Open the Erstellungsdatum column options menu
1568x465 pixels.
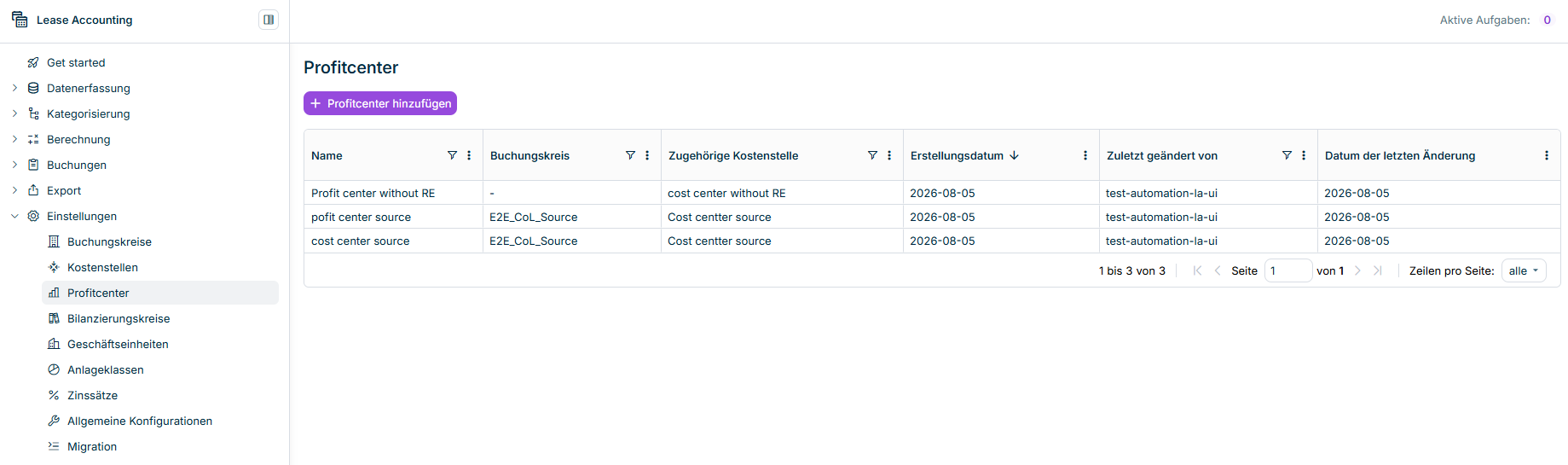pos(1085,155)
